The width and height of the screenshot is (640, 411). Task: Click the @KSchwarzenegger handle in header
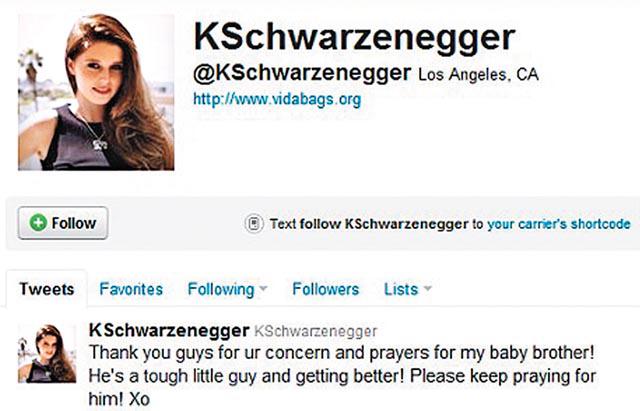(x=302, y=73)
